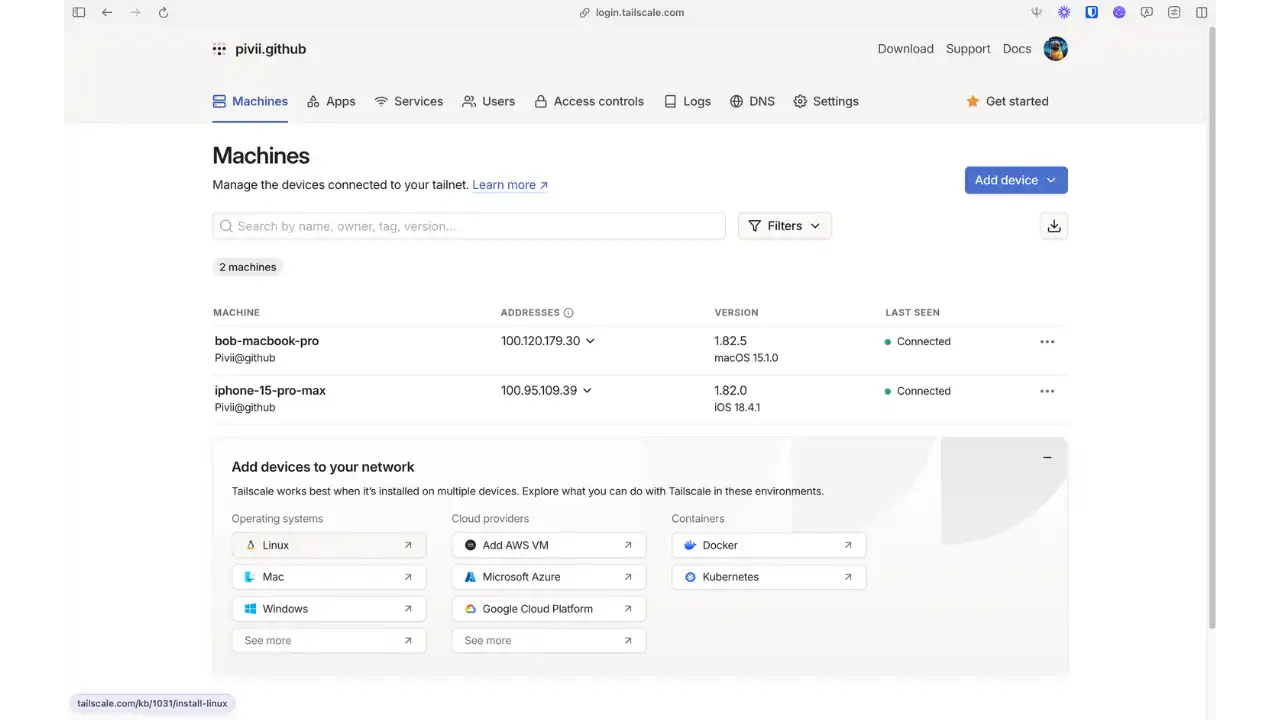1280x720 pixels.
Task: Switch to the Access controls tab
Action: [589, 101]
